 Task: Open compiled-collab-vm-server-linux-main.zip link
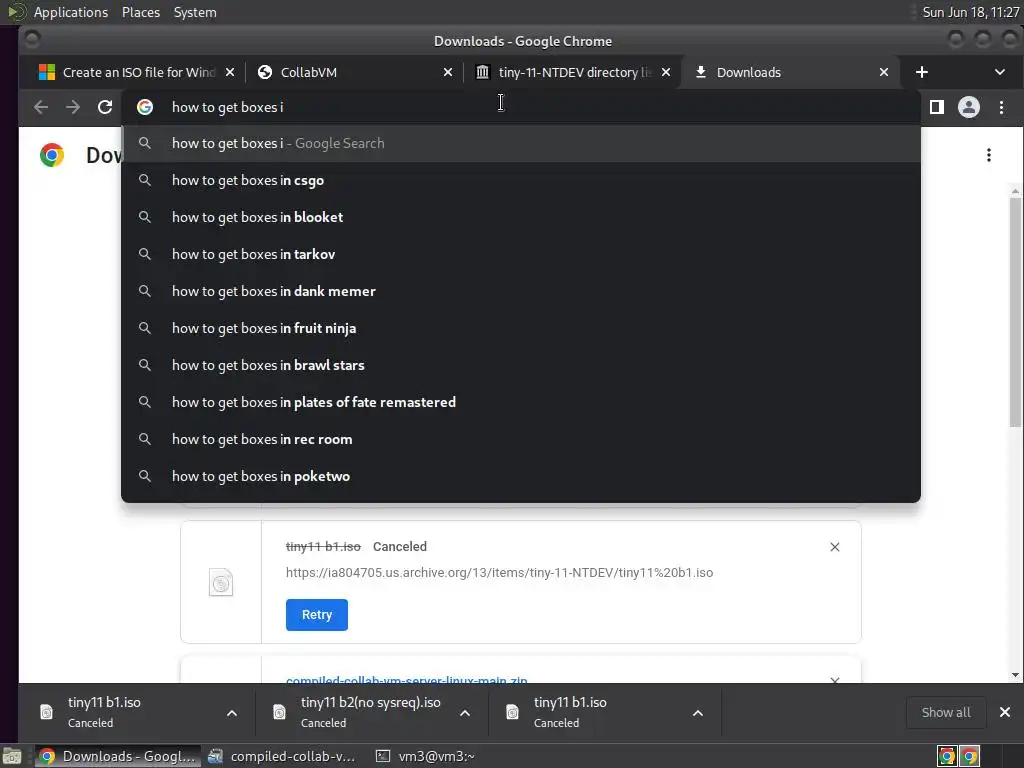click(x=406, y=679)
